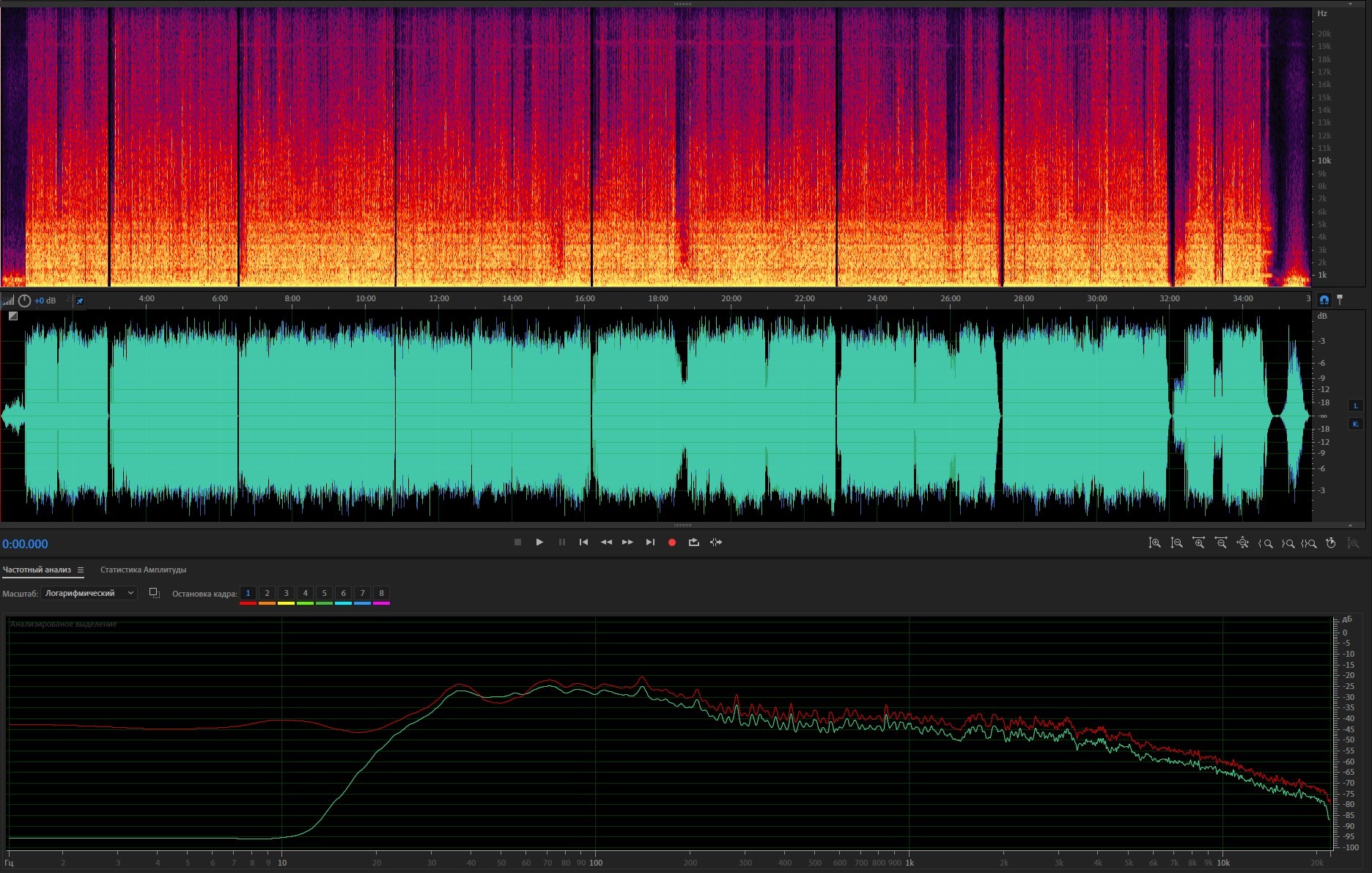Click the +0 dB gain value

pos(45,301)
